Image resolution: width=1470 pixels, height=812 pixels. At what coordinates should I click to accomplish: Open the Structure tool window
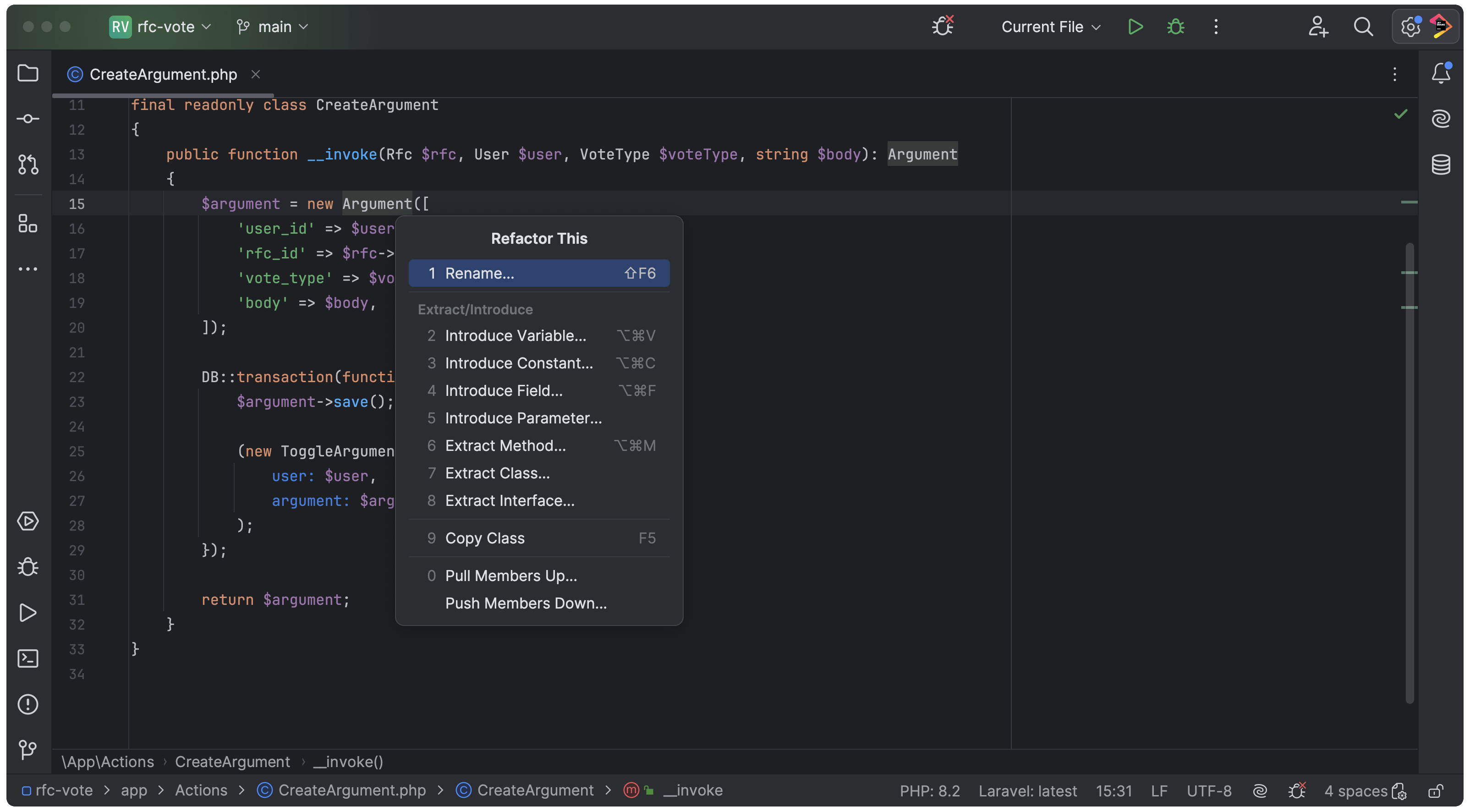point(27,224)
